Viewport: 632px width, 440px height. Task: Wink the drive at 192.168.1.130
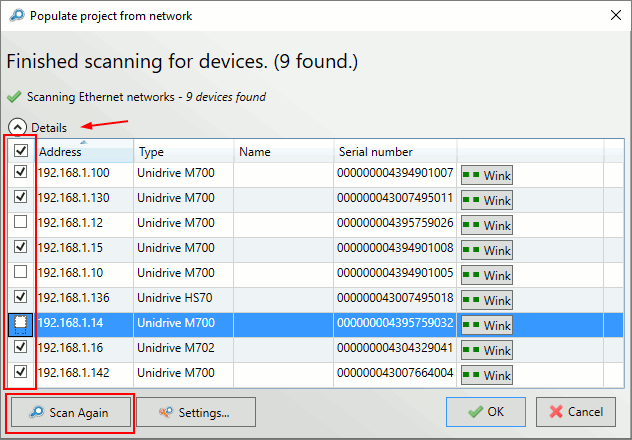pos(487,200)
